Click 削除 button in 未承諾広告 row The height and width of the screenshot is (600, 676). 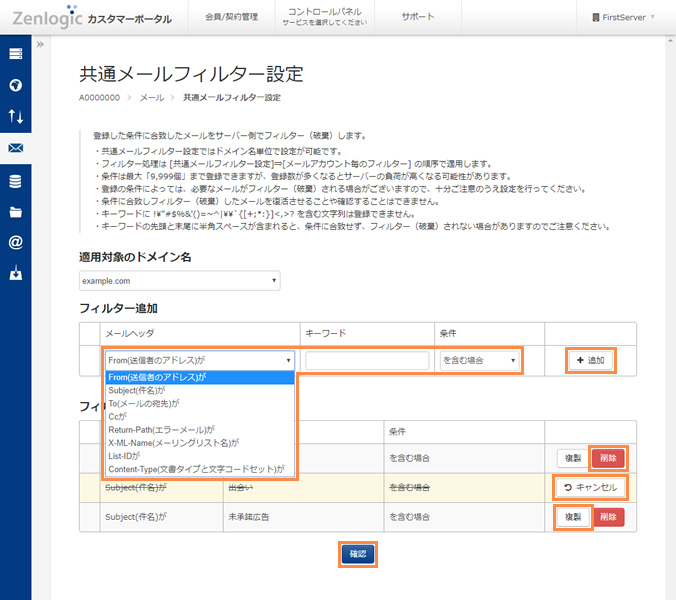click(x=608, y=517)
